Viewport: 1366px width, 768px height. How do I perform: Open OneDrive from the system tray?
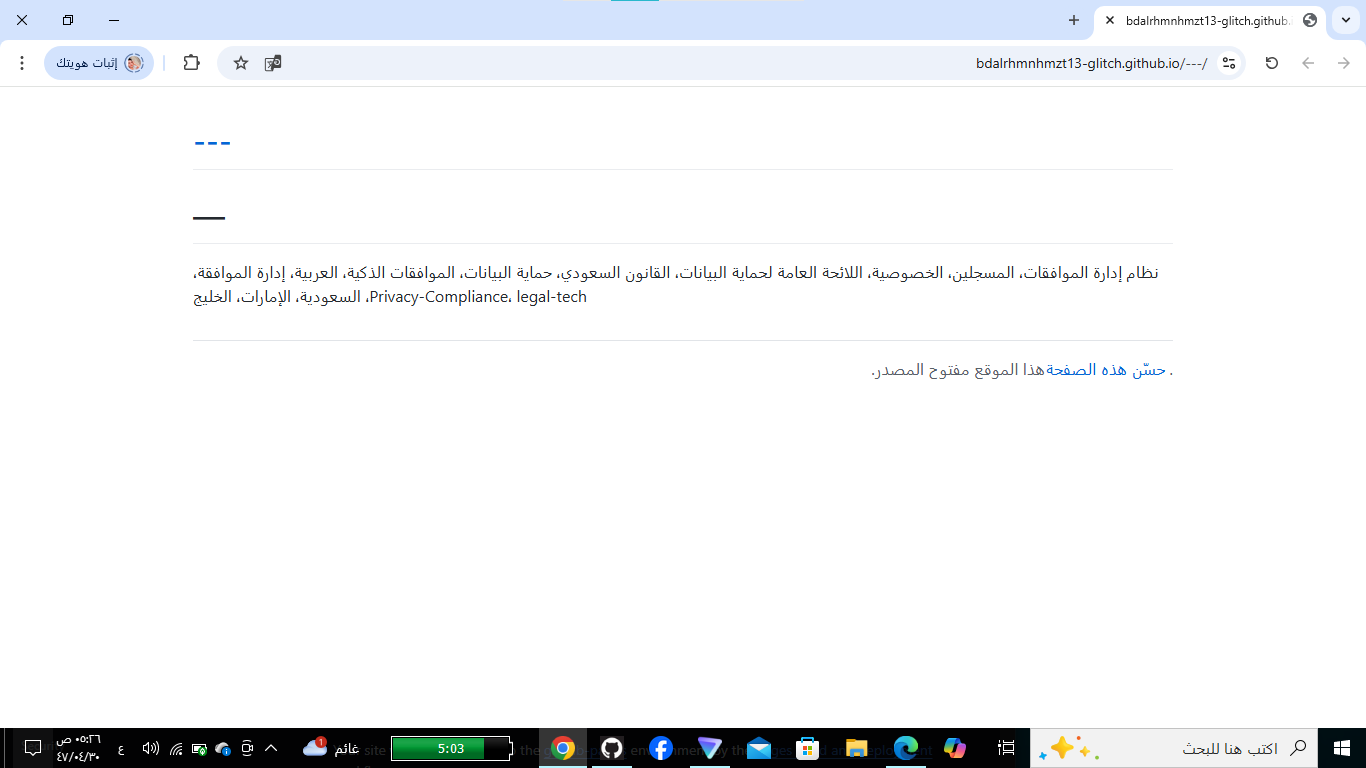[x=222, y=747]
